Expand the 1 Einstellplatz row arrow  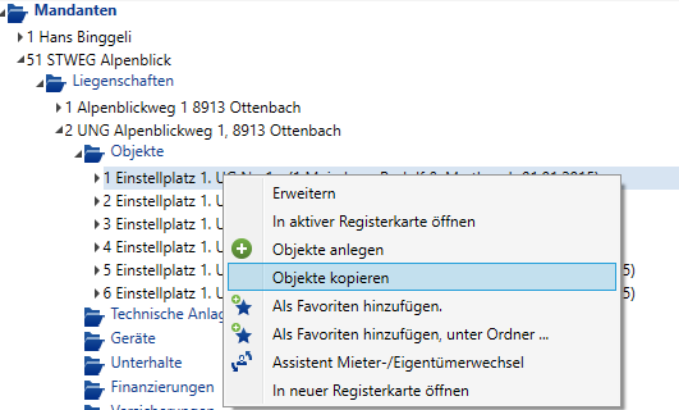(97, 178)
